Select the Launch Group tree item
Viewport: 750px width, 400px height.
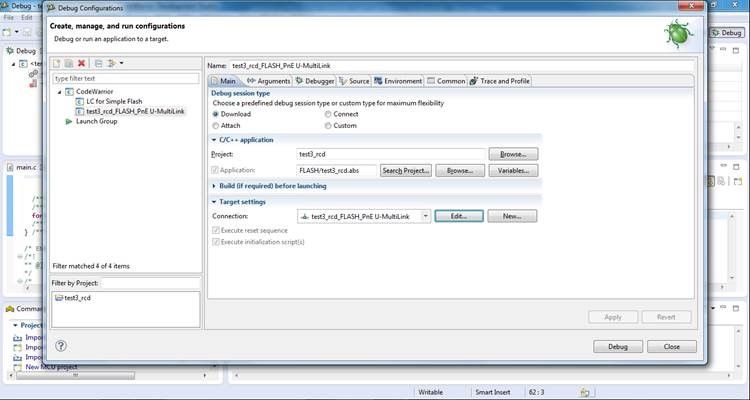pos(96,122)
